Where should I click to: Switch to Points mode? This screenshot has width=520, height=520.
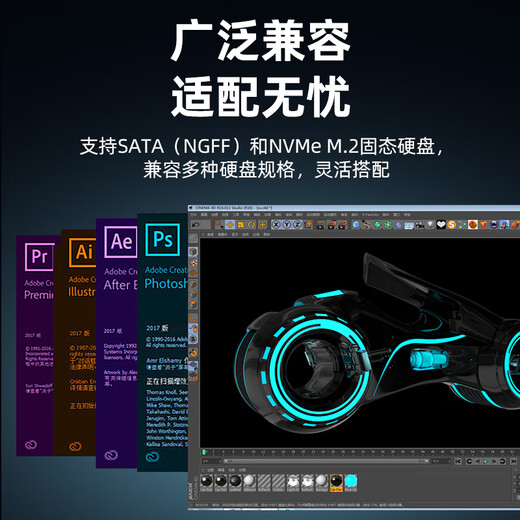193,284
